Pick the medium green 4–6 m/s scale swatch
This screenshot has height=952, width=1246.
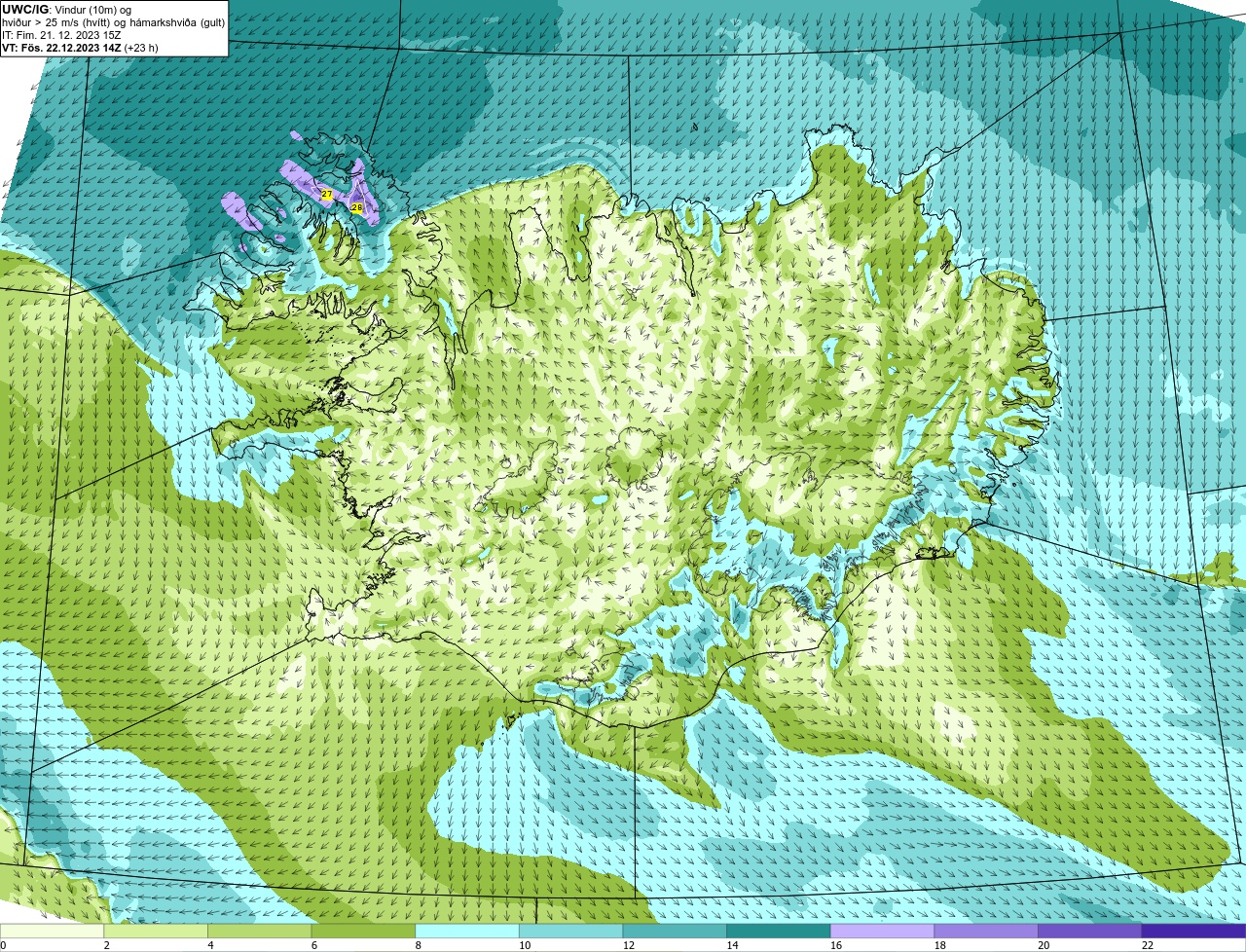[x=260, y=931]
